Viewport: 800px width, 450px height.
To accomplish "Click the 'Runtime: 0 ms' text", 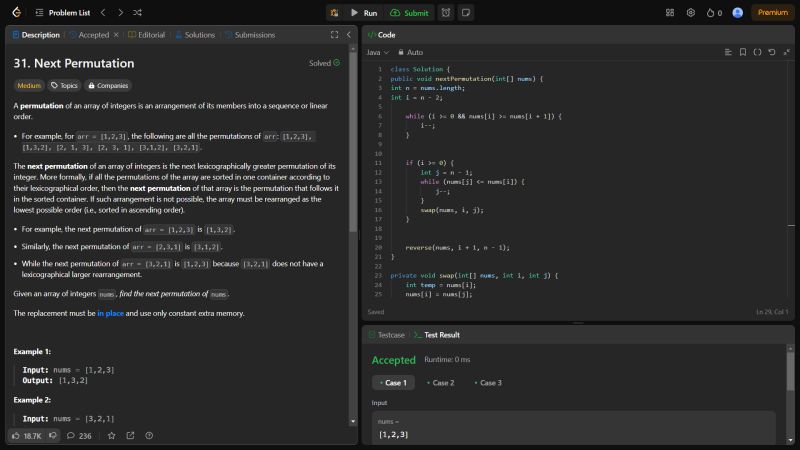I will 447,360.
